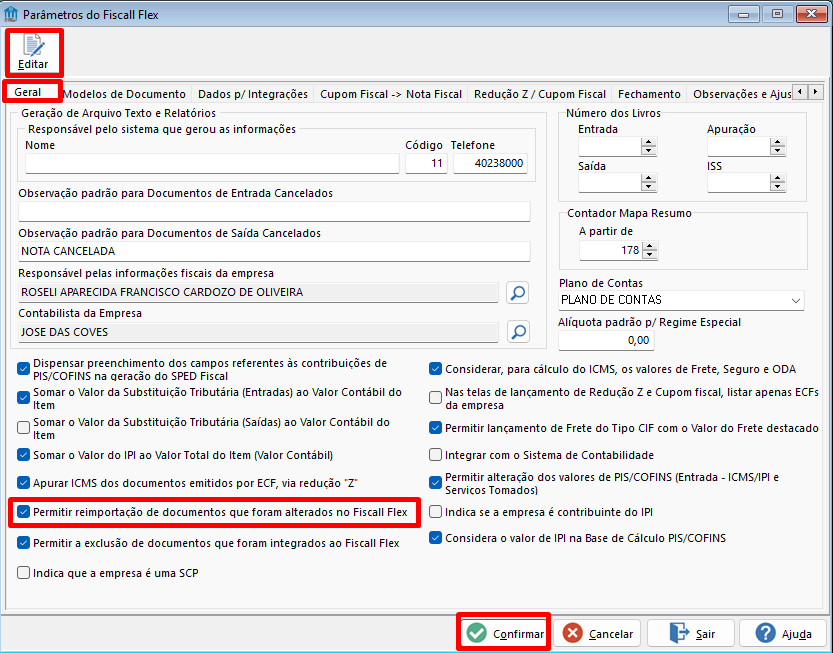Toggle Somar Substituição Tributária (Entradas) checkbox
The width and height of the screenshot is (833, 653).
(23, 397)
